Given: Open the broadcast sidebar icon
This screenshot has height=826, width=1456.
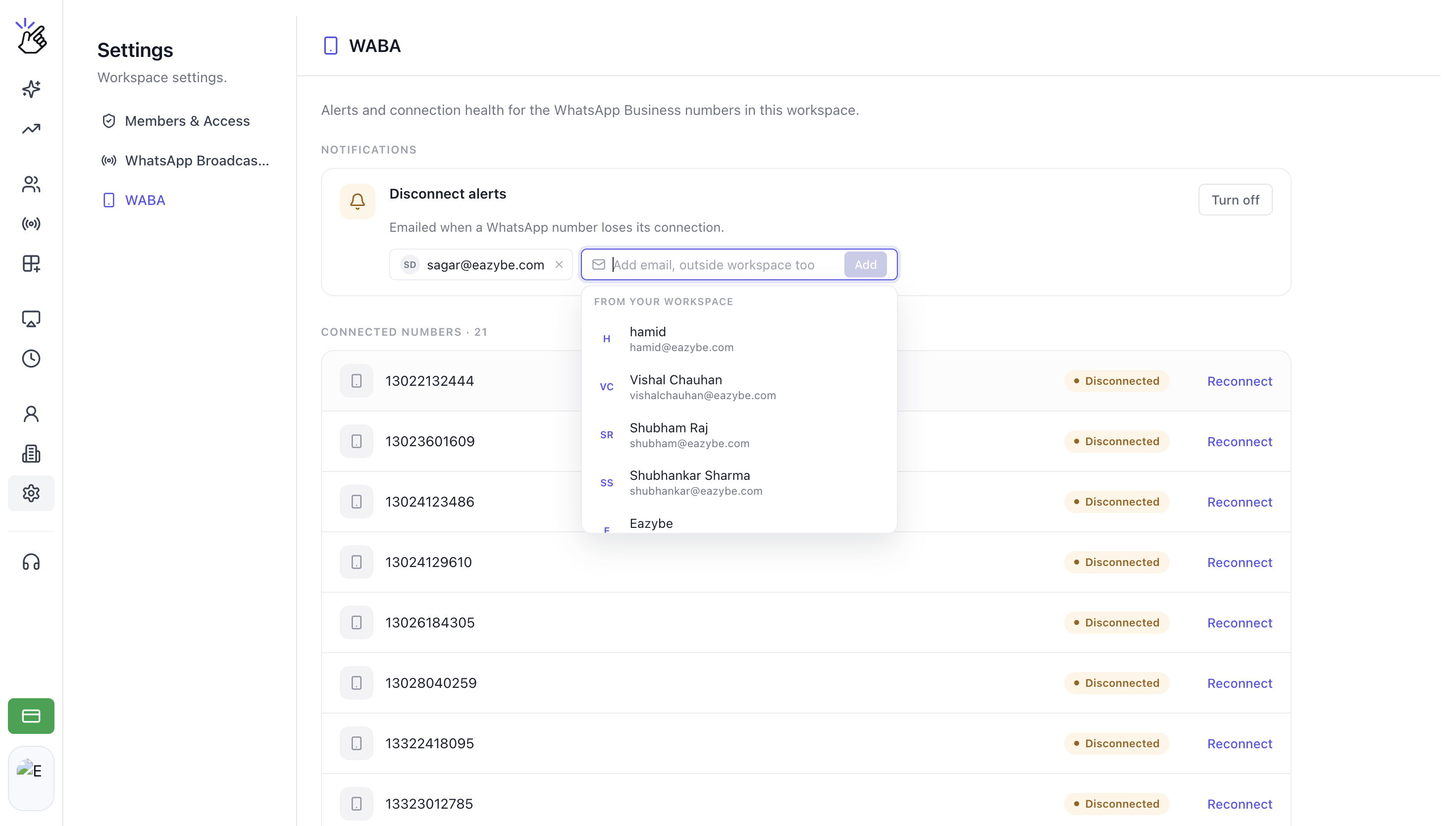Looking at the screenshot, I should (31, 224).
